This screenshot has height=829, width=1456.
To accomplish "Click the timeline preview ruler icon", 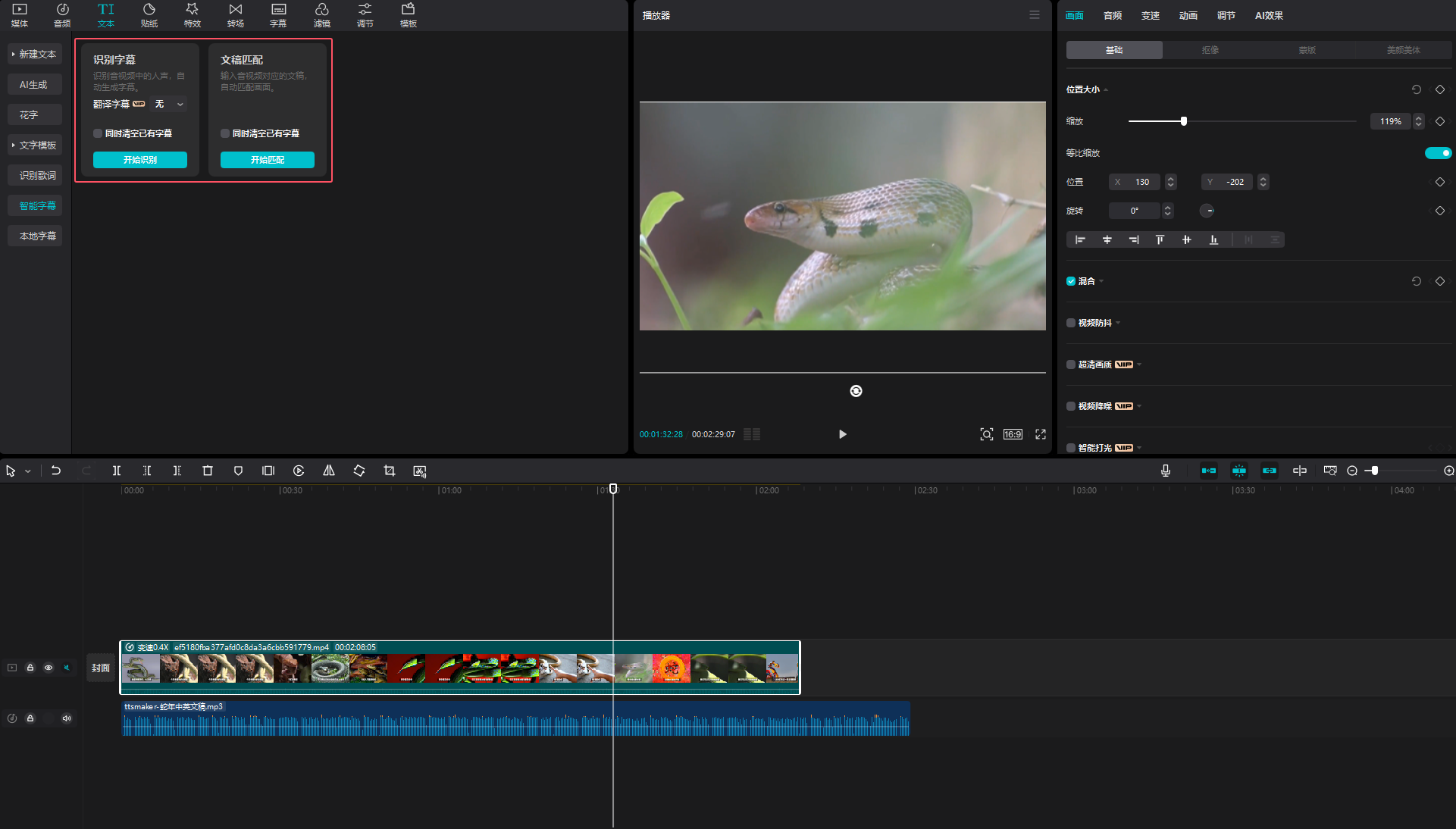I will point(1330,471).
